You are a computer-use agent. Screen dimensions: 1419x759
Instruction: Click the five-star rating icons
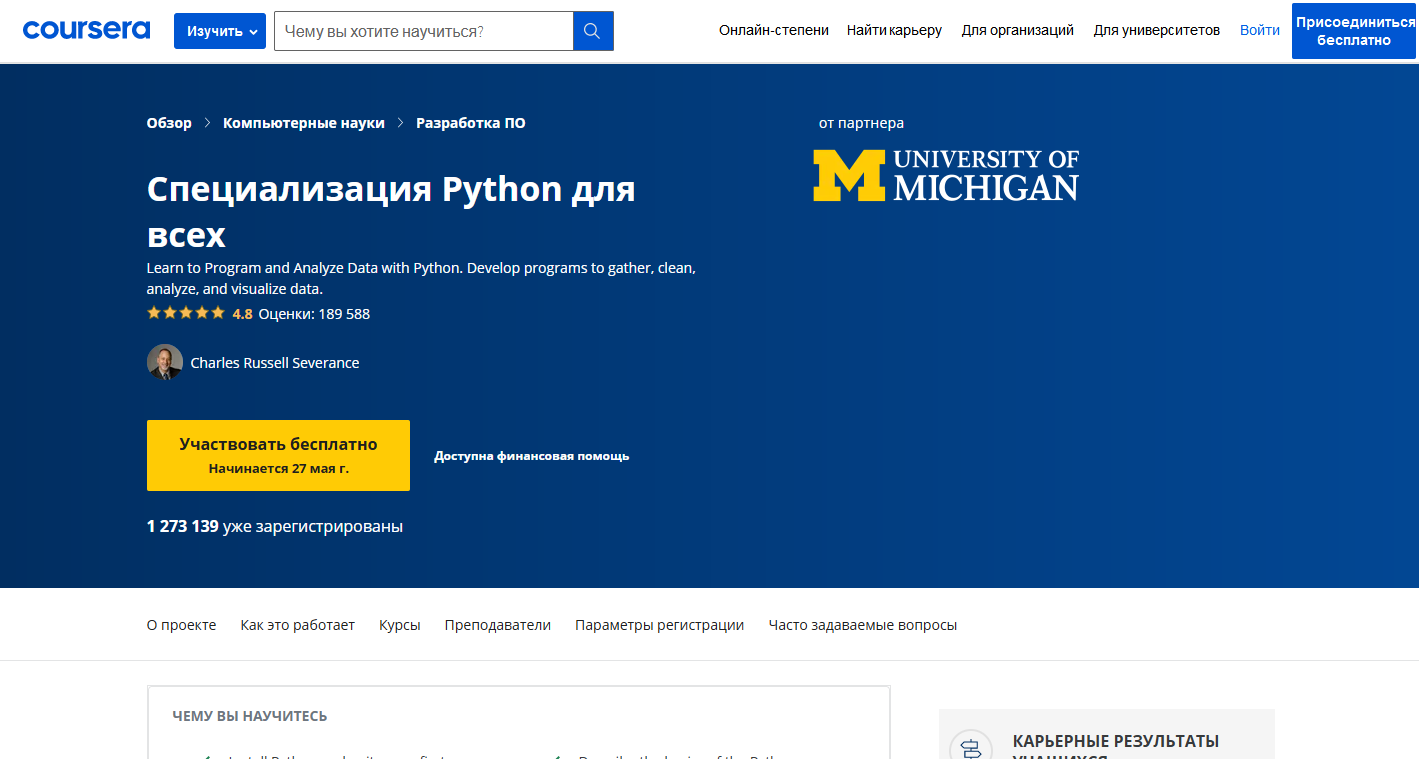186,313
